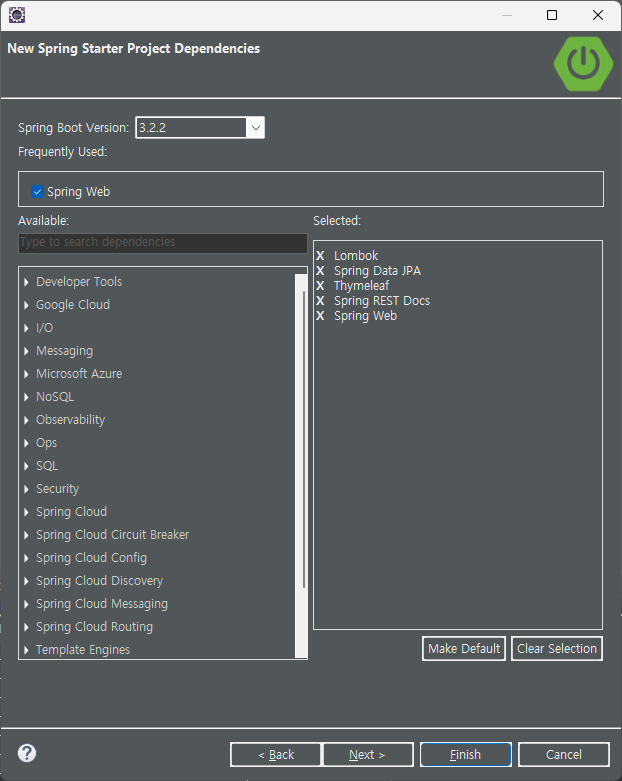Expand the NoSQL category
This screenshot has height=781, width=622.
(26, 397)
